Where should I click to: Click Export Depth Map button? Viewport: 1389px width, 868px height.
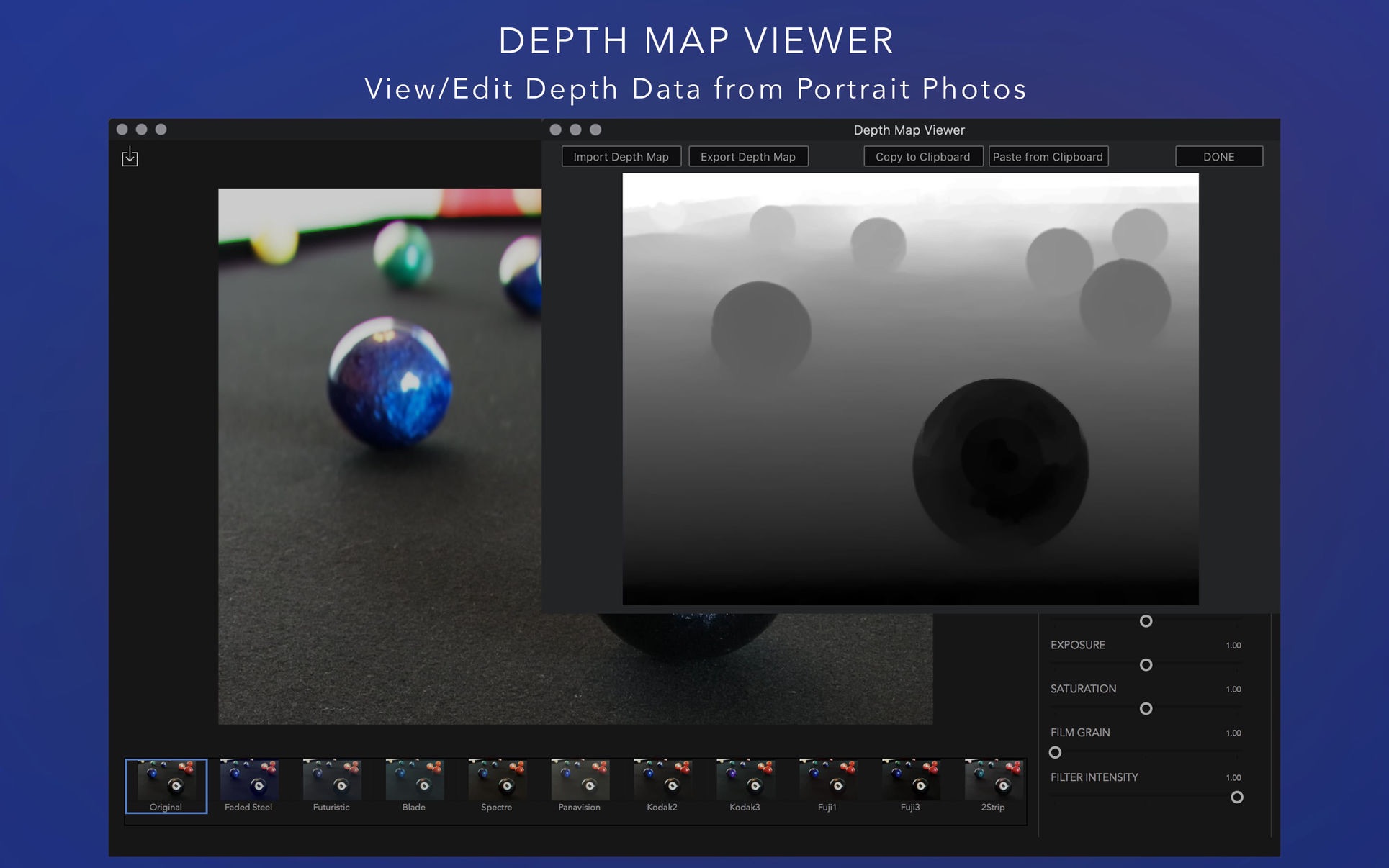pos(747,156)
